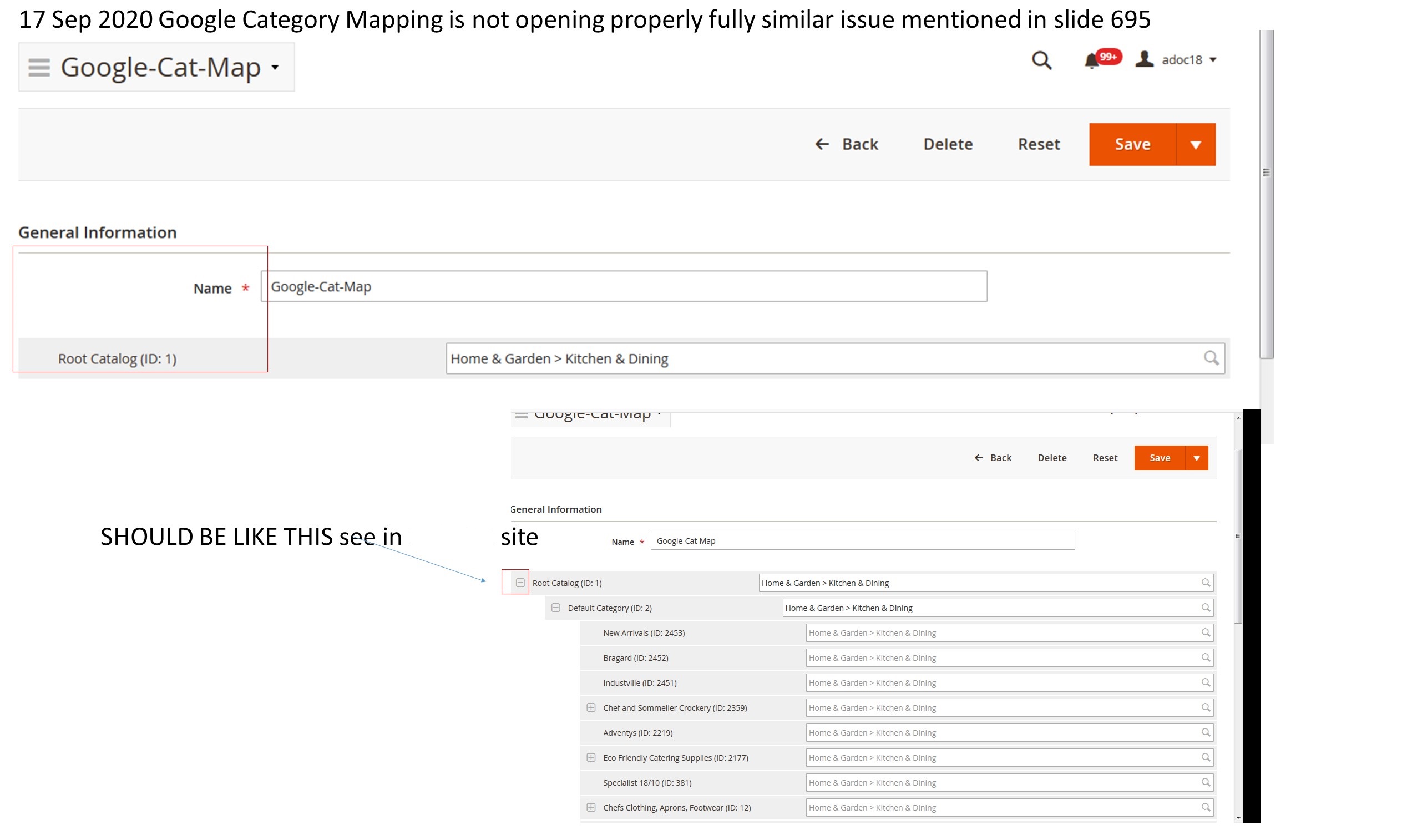Viewport: 1402px width, 840px height.
Task: Click the magnifier search icon in header
Action: click(1041, 60)
